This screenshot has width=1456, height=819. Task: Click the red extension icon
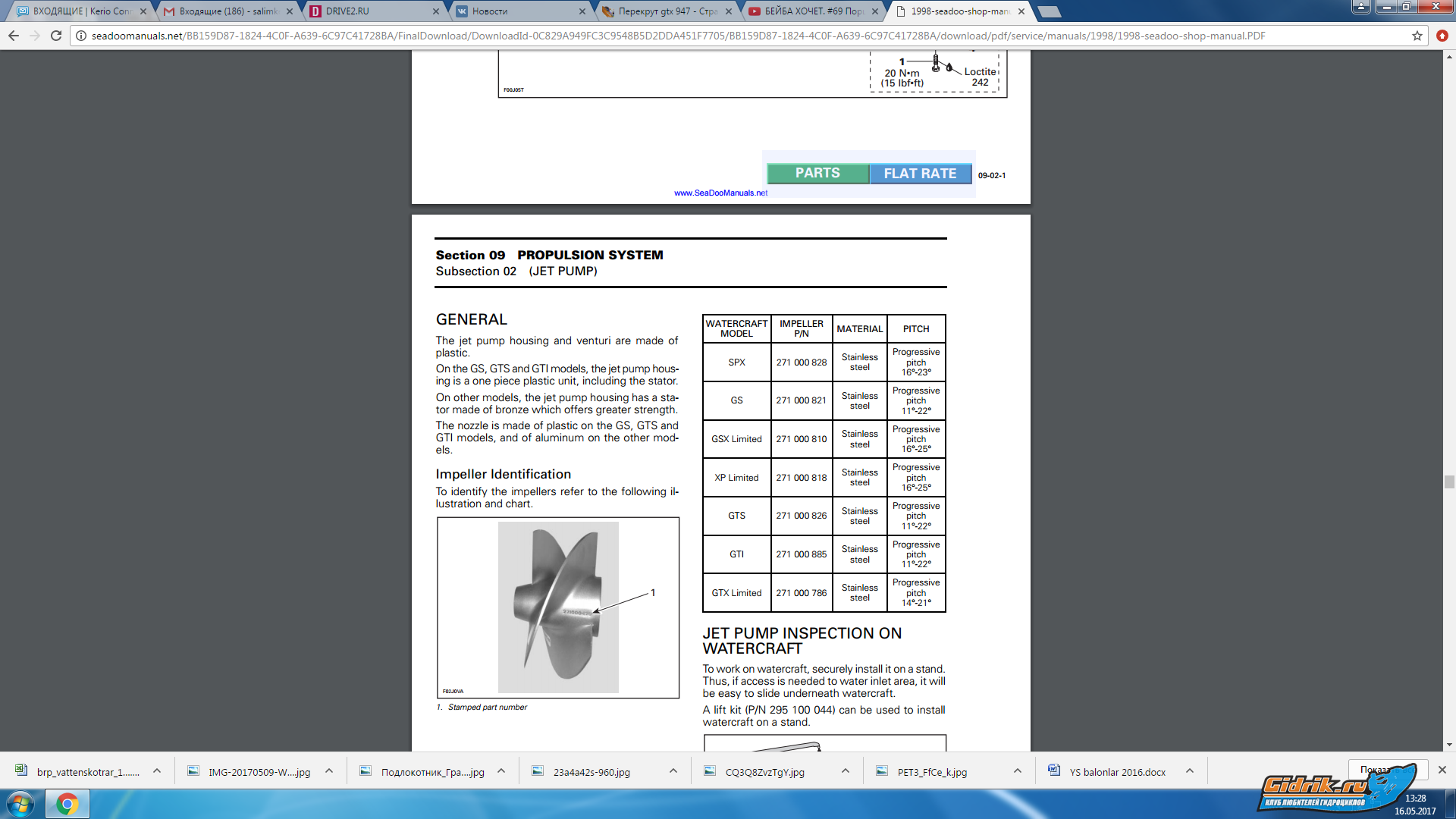click(1442, 36)
